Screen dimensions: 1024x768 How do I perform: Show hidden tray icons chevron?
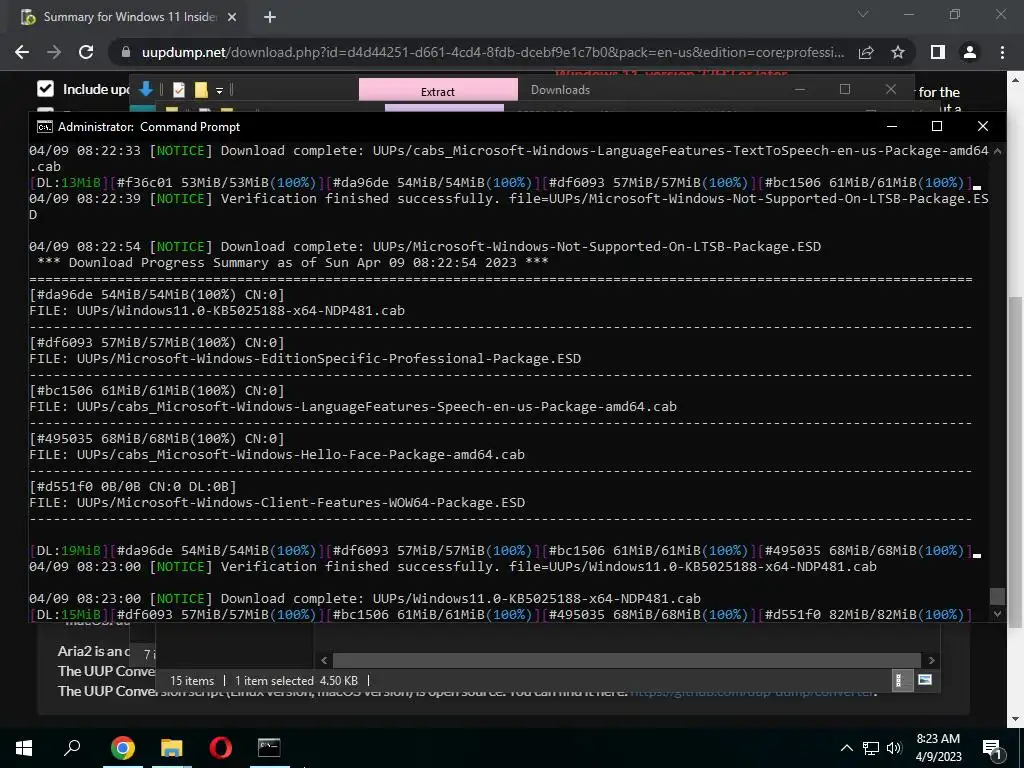846,748
